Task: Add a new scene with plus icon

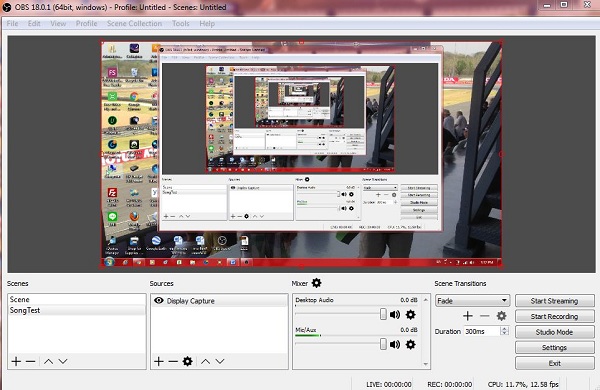Action: pyautogui.click(x=16, y=361)
